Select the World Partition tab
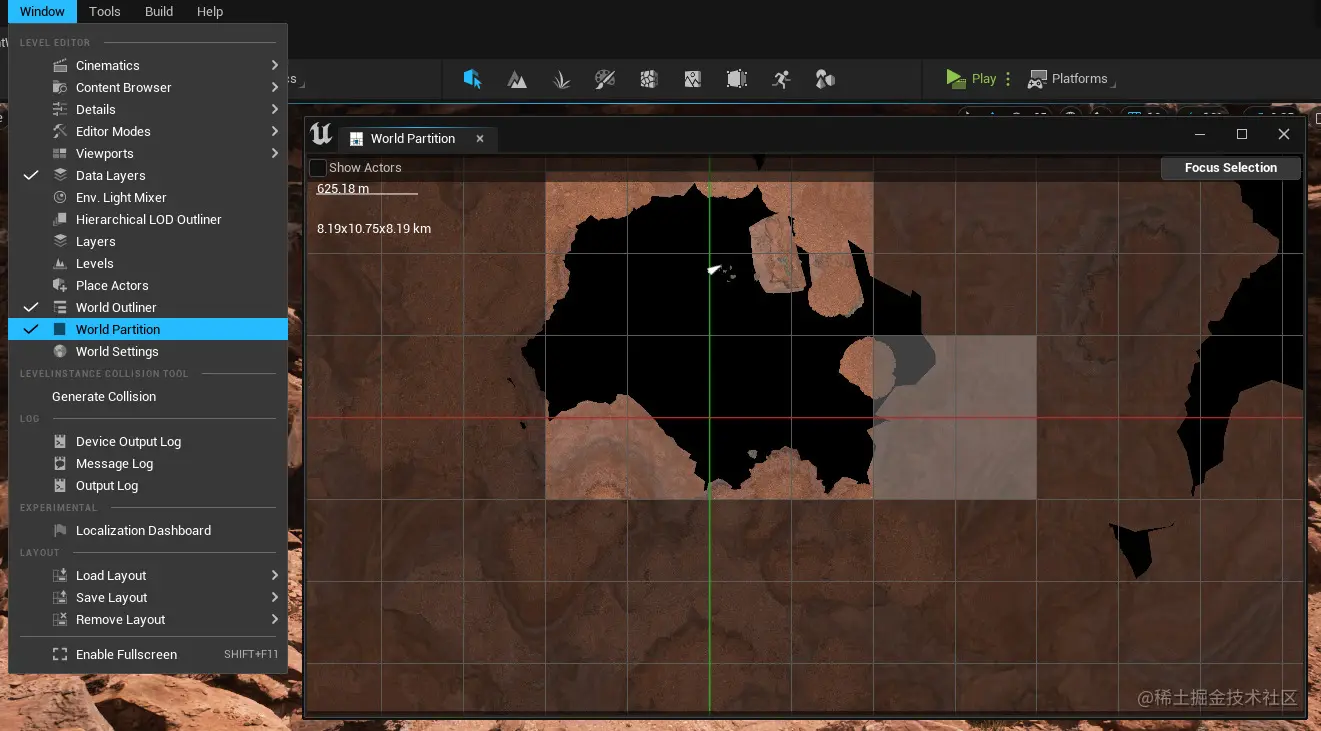Viewport: 1321px width, 731px height. click(413, 139)
